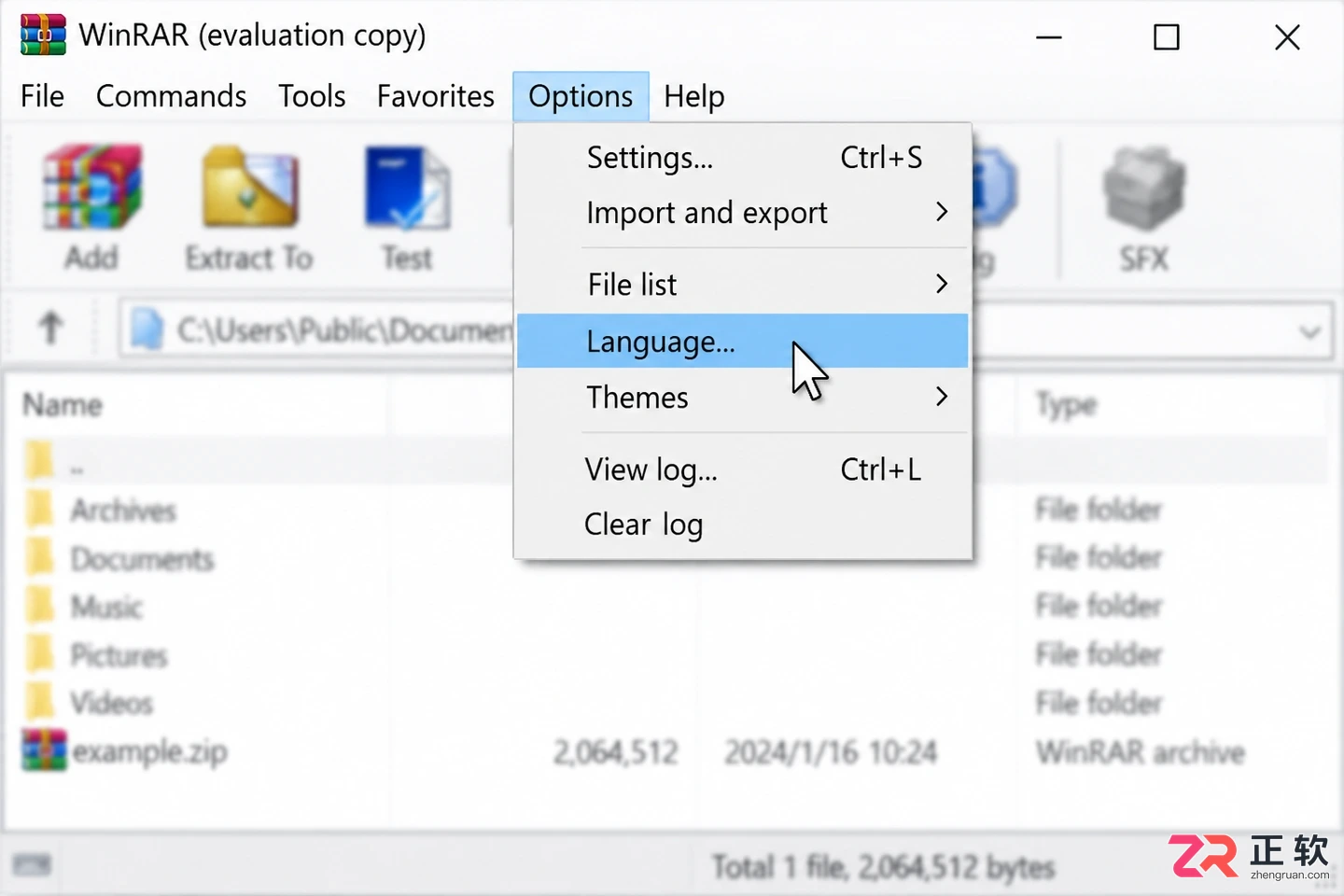The image size is (1344, 896).
Task: Click the SFX toolbar icon
Action: (x=1143, y=189)
